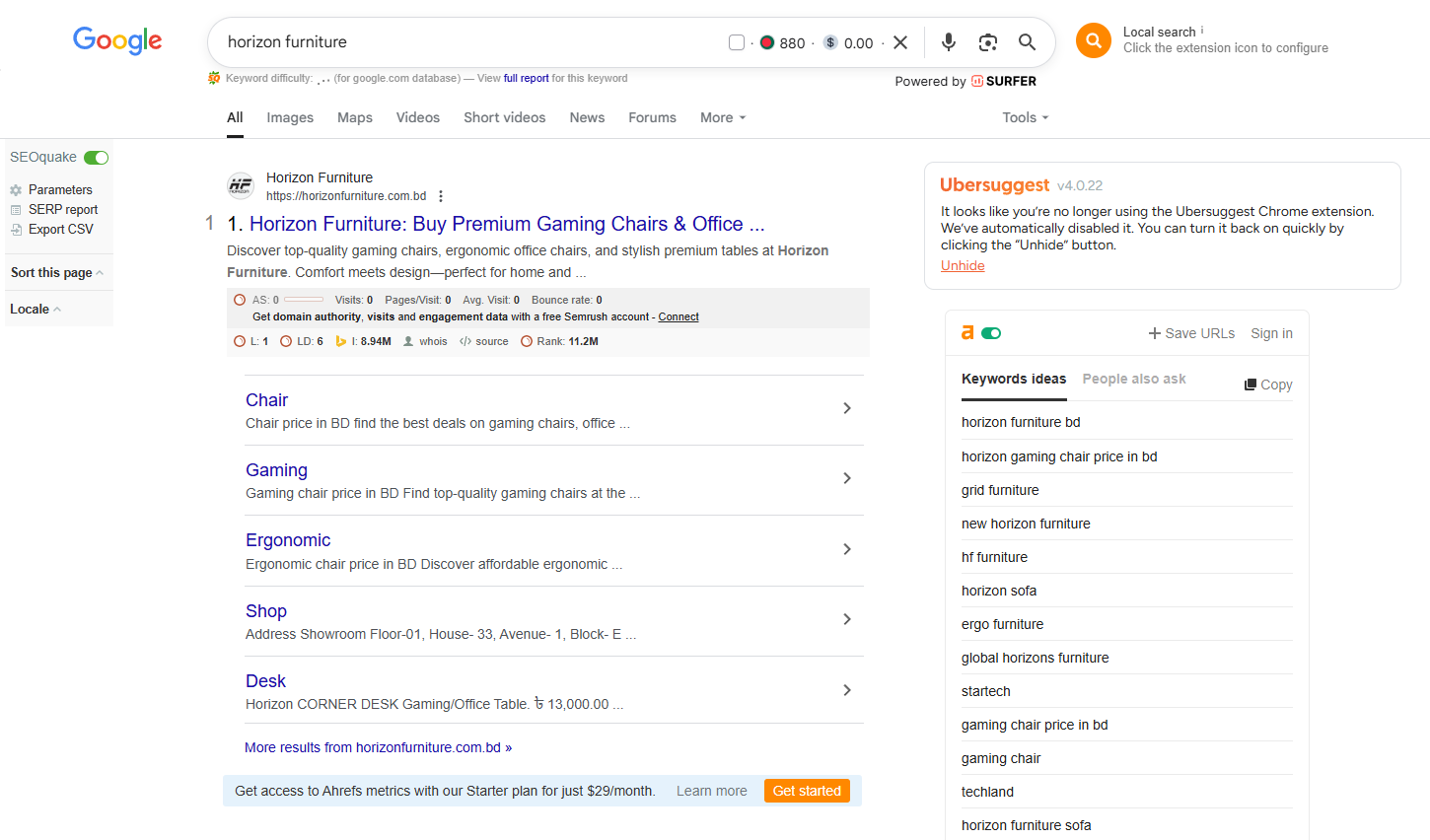Click the whois person icon
The width and height of the screenshot is (1430, 840).
[408, 342]
